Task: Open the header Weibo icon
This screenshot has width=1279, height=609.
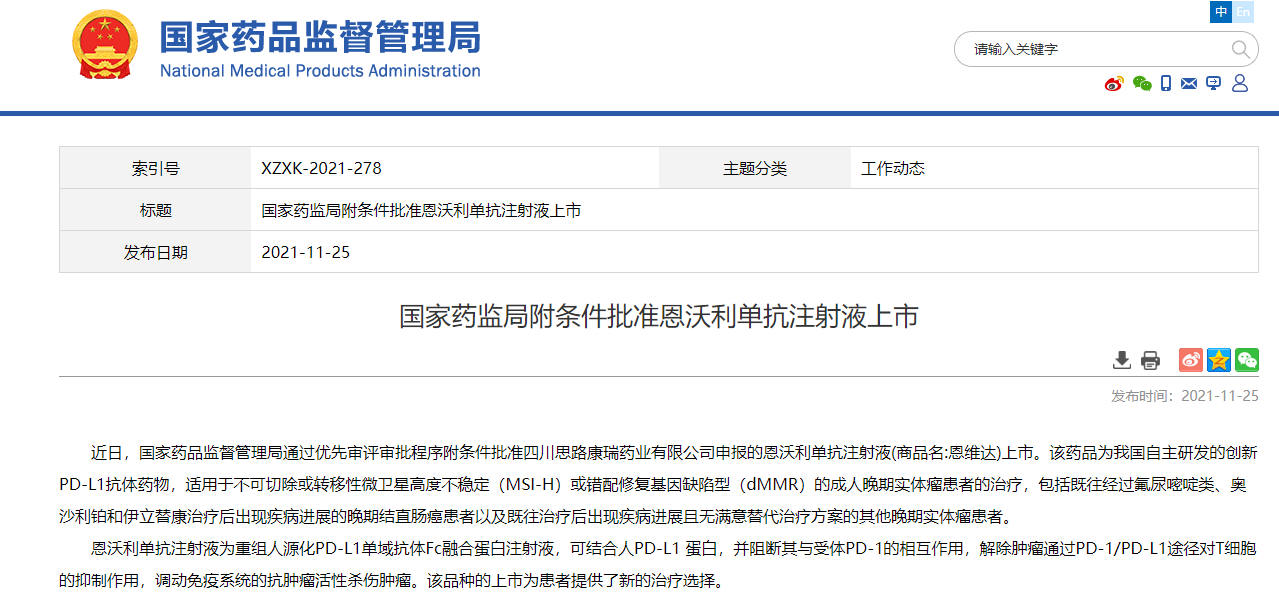Action: (x=1114, y=84)
